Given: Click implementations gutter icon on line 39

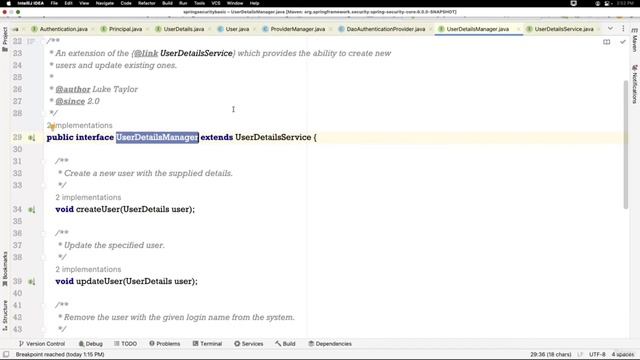Looking at the screenshot, I should click(31, 281).
